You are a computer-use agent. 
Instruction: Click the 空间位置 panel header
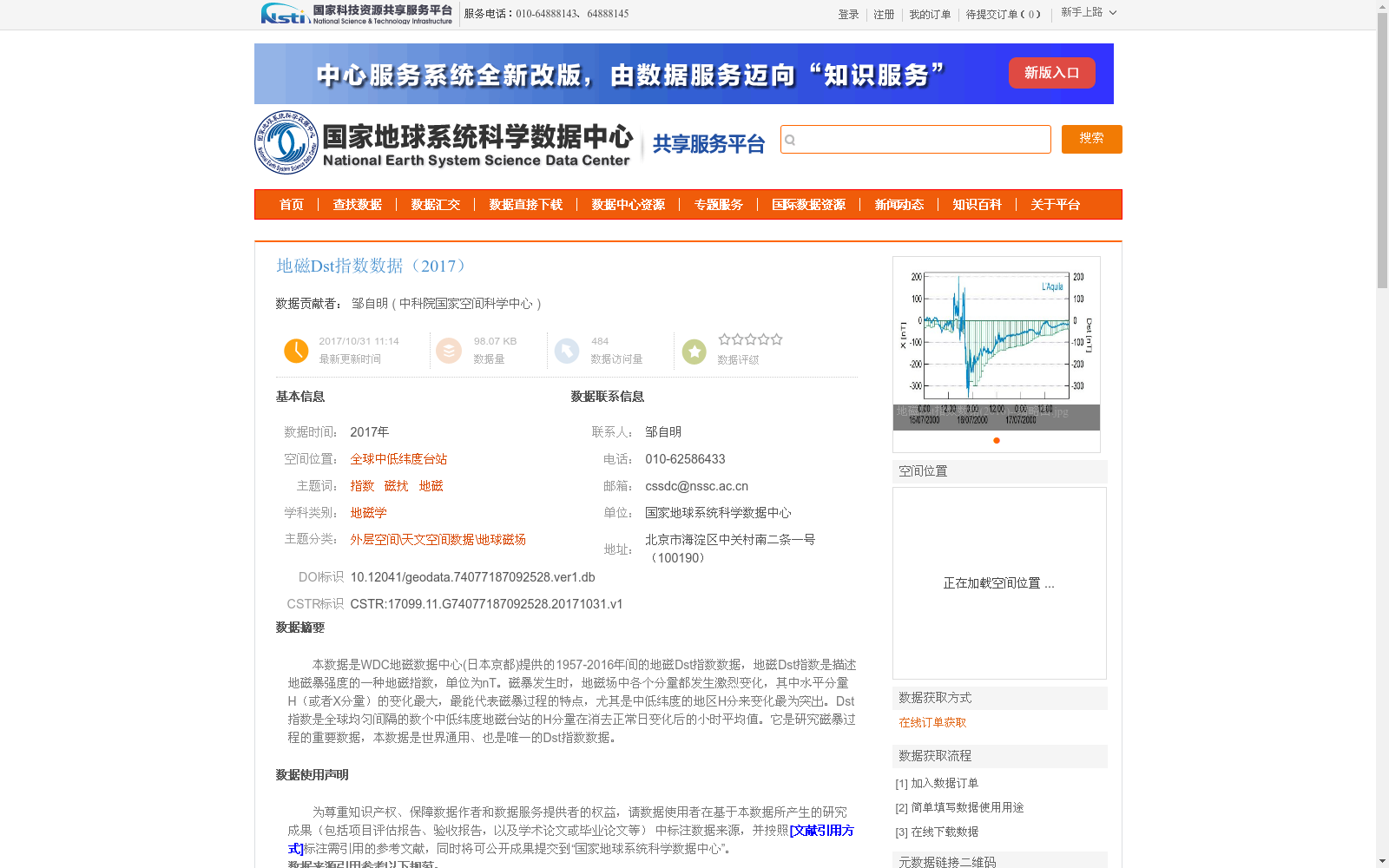1000,471
